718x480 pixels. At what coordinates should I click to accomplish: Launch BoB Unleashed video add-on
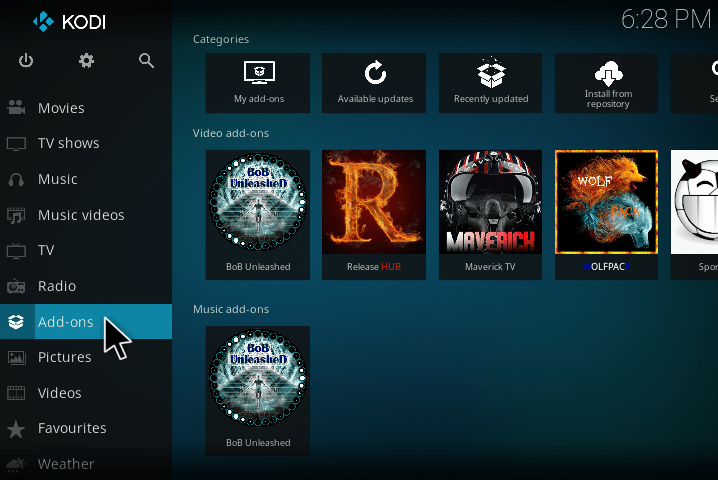[x=258, y=215]
